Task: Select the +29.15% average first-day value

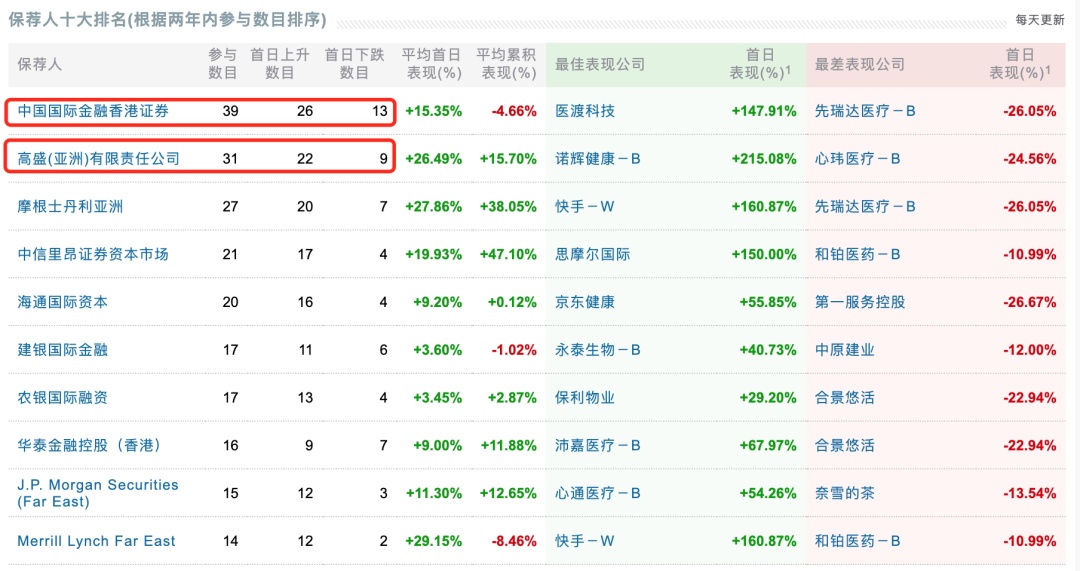Action: 433,541
